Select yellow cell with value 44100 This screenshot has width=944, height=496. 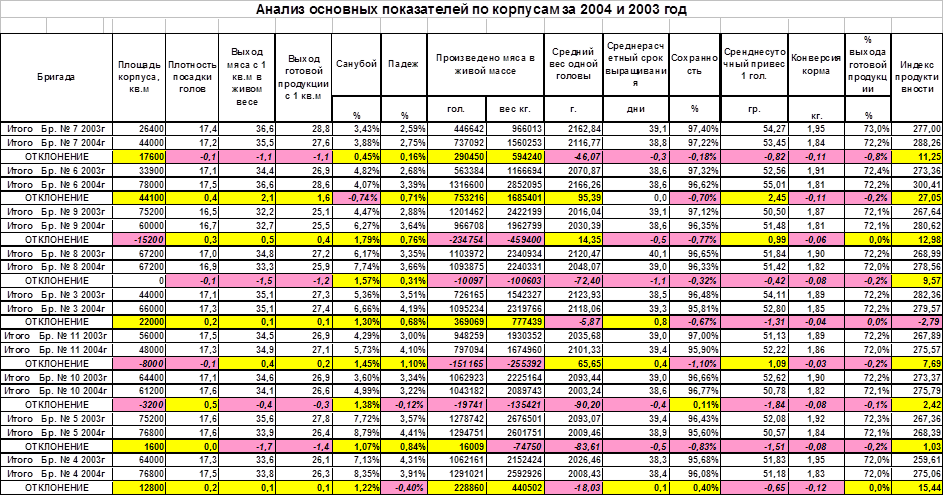pyautogui.click(x=138, y=198)
